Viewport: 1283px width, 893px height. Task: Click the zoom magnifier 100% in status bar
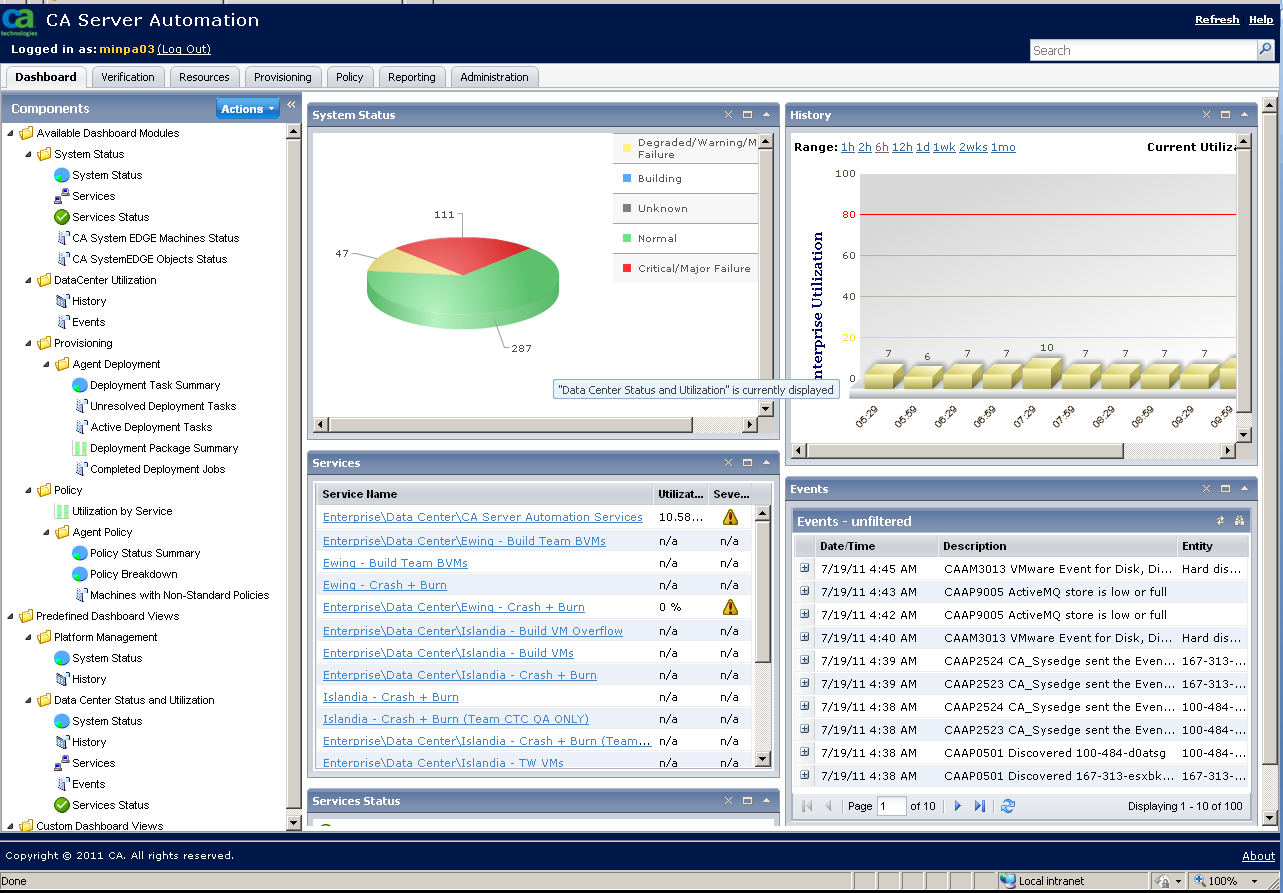[1198, 881]
